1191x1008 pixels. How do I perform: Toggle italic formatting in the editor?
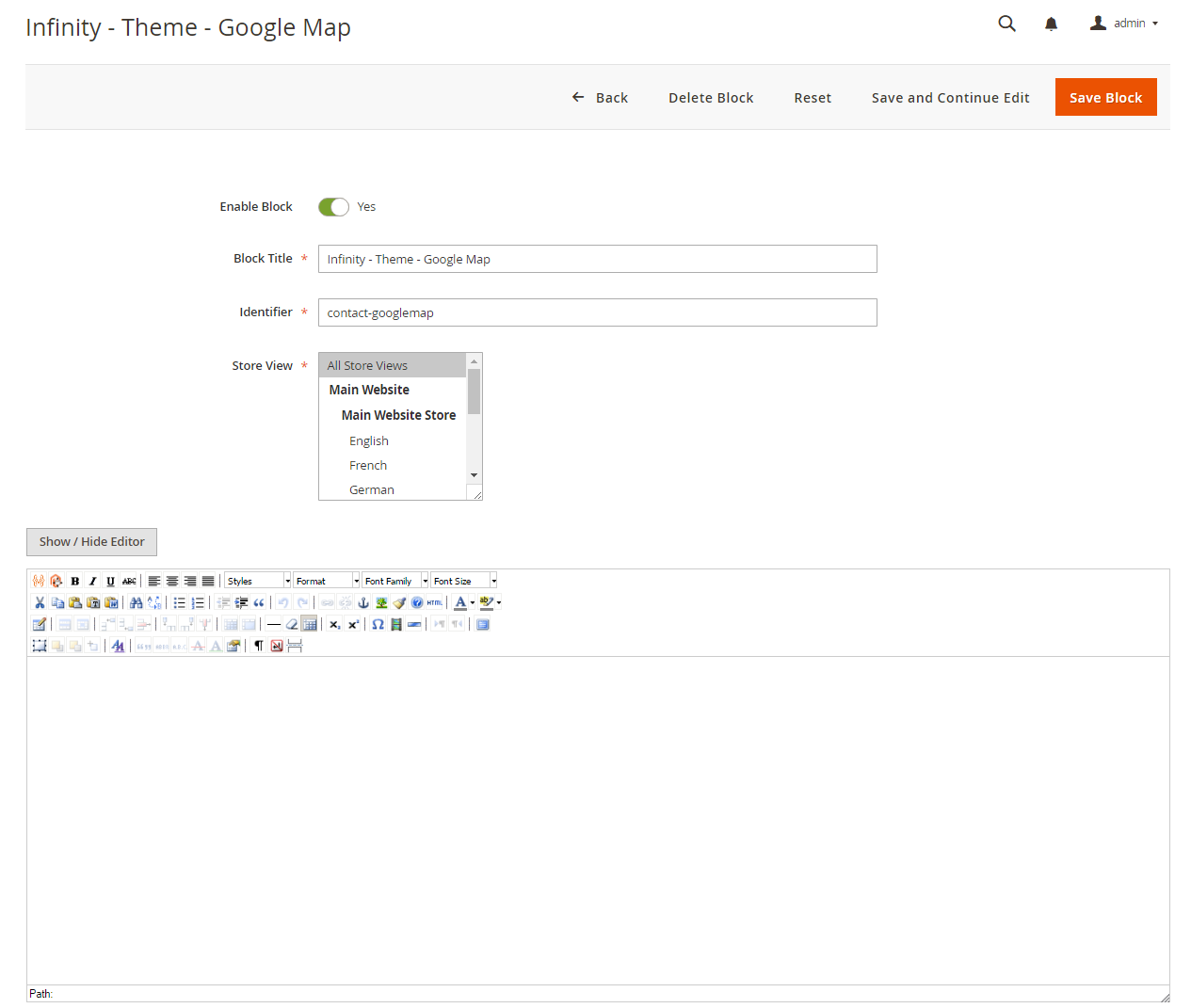coord(93,581)
